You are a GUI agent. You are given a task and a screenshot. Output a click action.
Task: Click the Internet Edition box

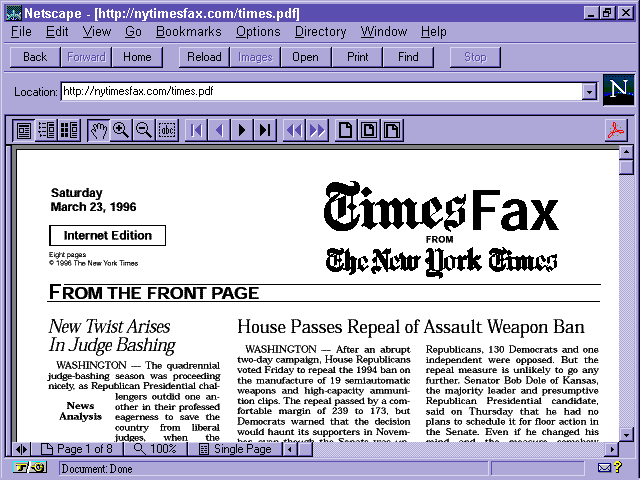pyautogui.click(x=107, y=236)
